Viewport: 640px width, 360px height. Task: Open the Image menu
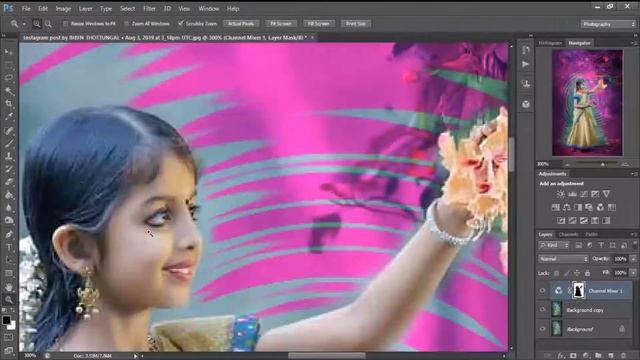coord(63,9)
